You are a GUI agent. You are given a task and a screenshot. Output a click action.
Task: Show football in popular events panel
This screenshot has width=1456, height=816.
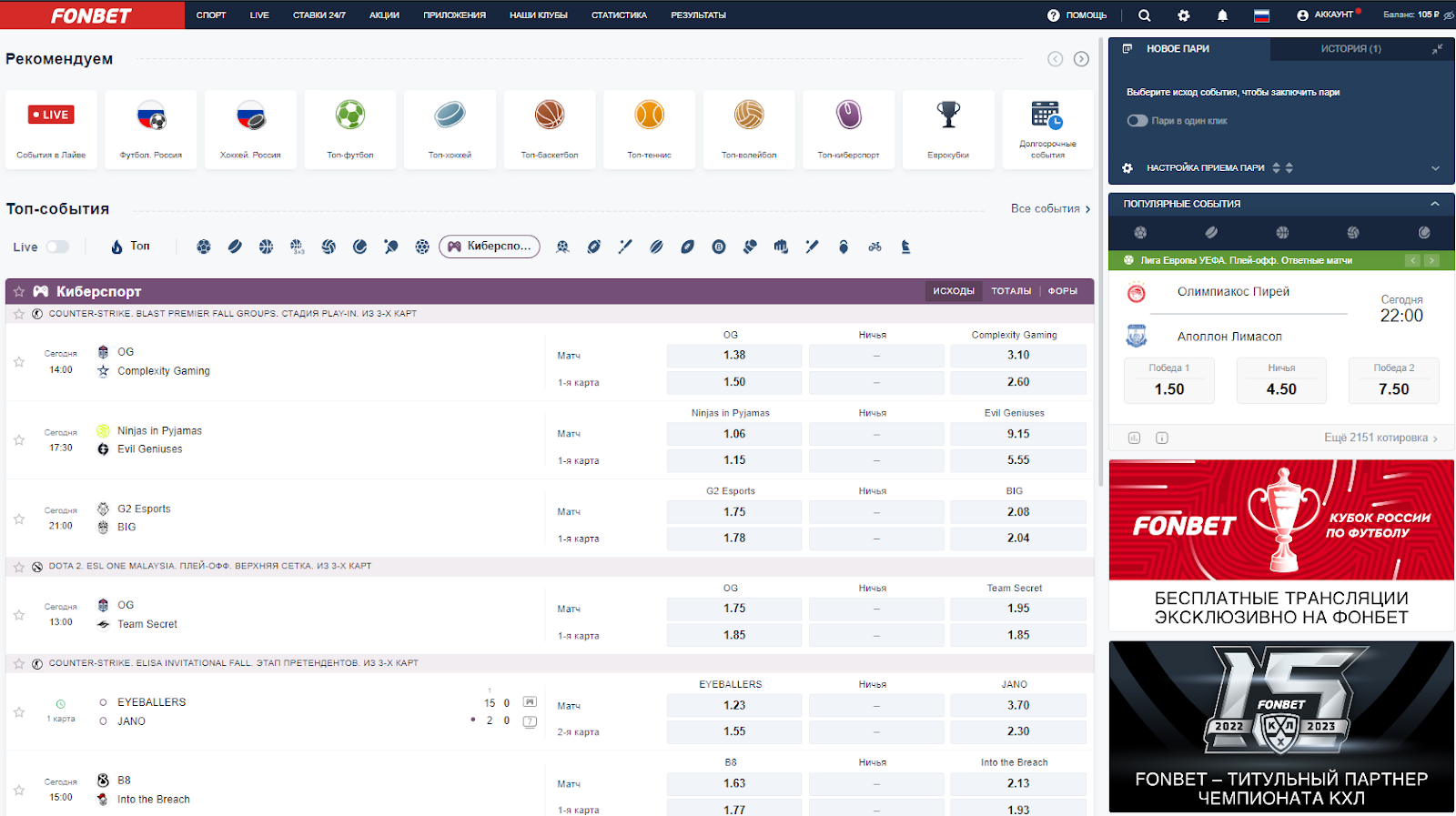(x=1140, y=233)
